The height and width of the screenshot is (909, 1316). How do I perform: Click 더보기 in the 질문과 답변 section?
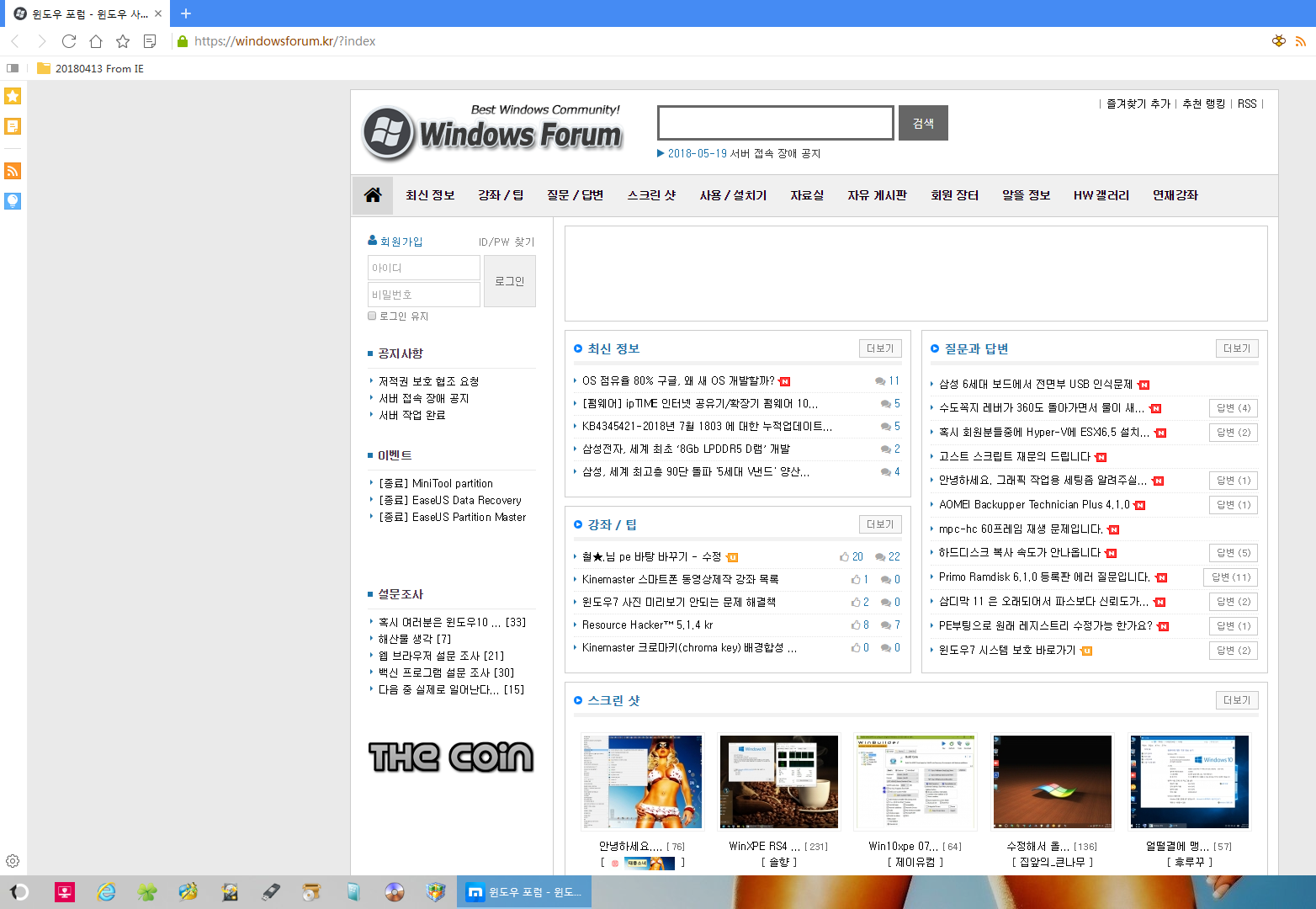(1237, 348)
